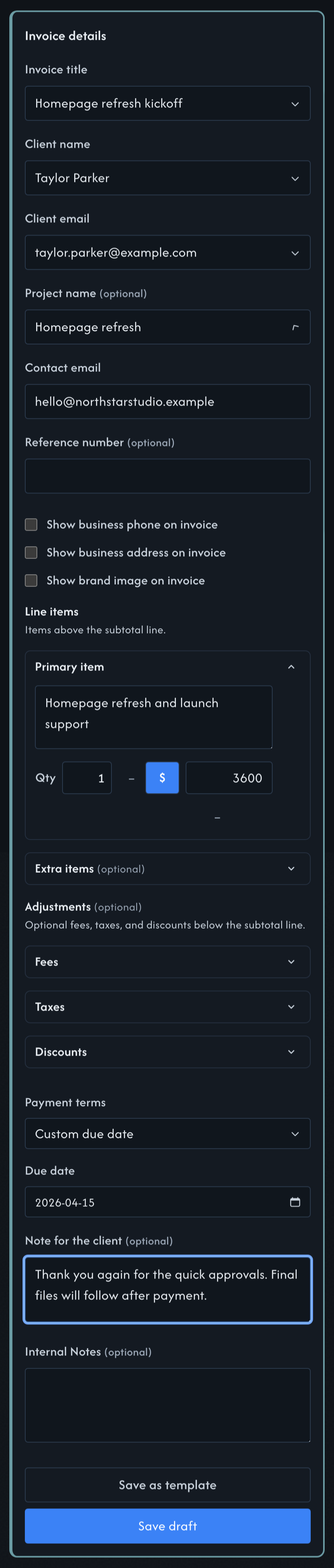Viewport: 334px width, 1568px height.
Task: Collapse the Primary item section chevron
Action: coord(291,667)
